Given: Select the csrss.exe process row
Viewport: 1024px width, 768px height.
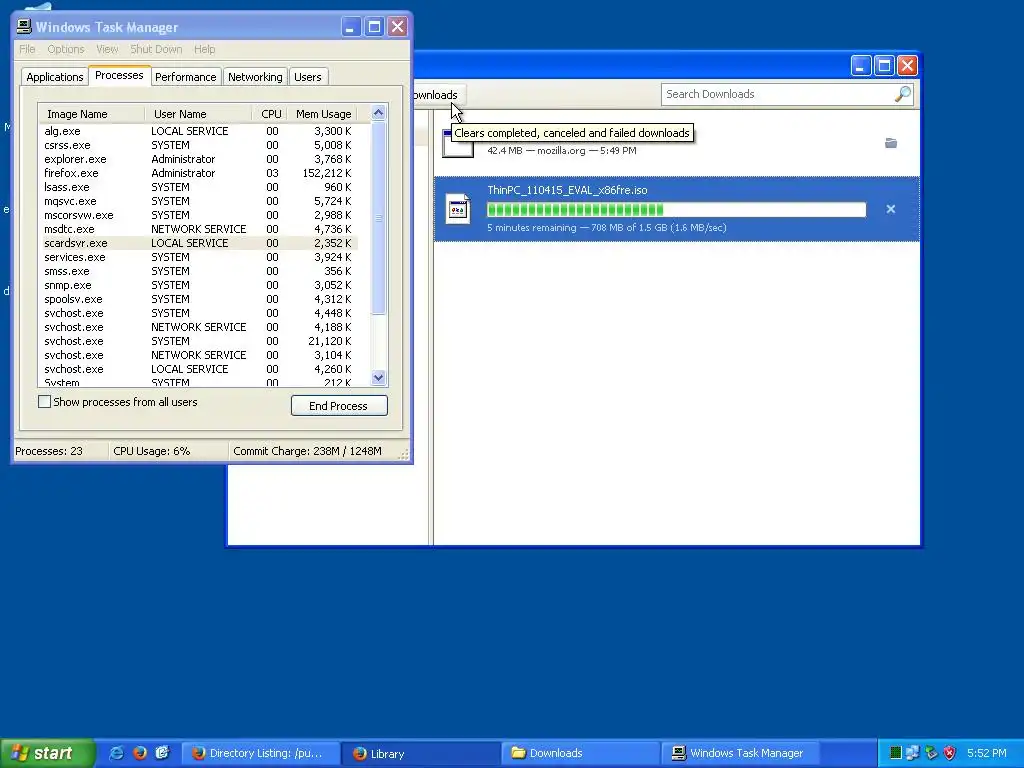Looking at the screenshot, I should pos(199,145).
